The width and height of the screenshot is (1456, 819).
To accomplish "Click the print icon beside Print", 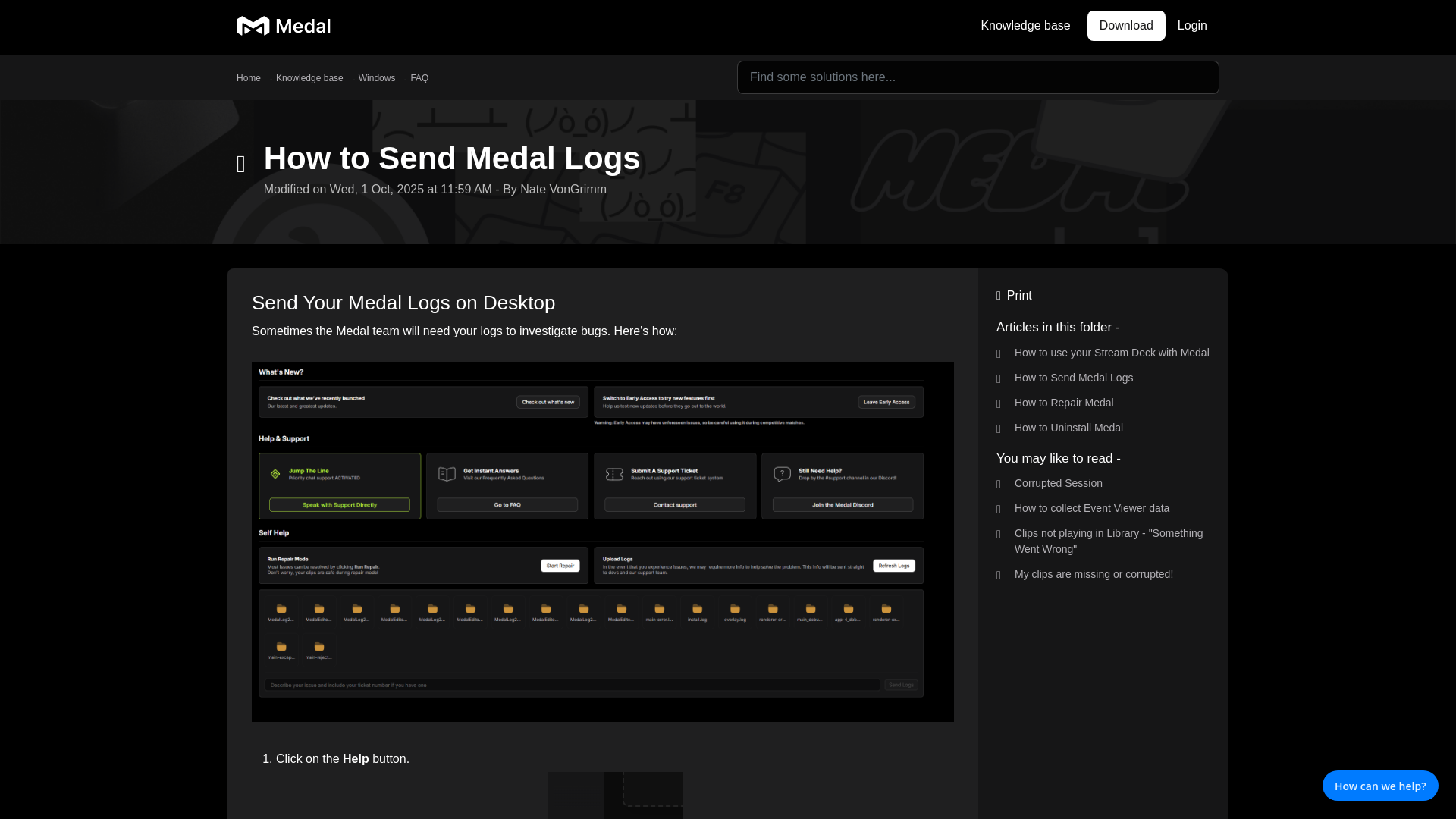I will [x=999, y=297].
